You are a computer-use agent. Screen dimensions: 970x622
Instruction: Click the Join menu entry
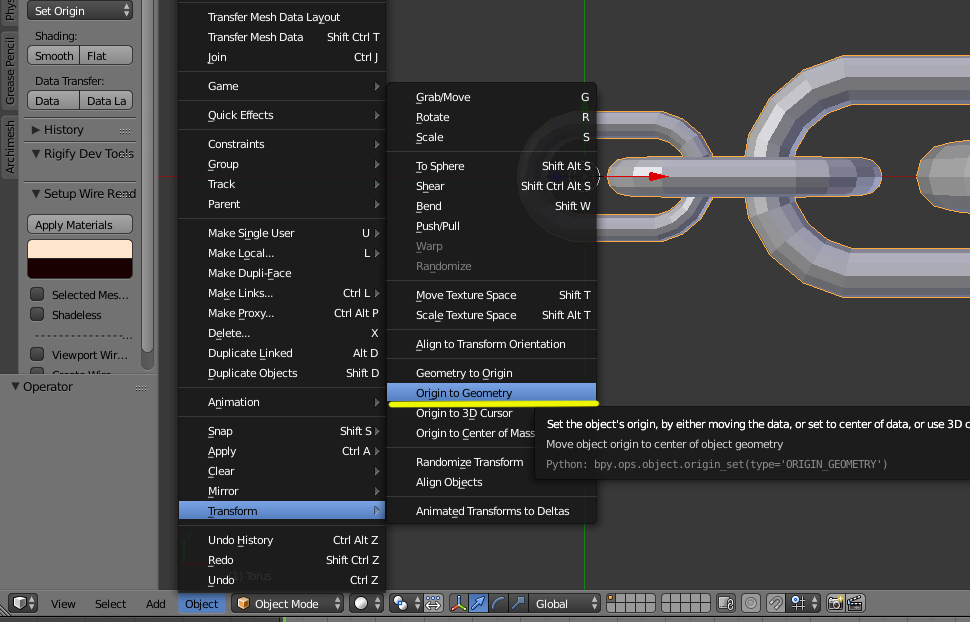(281, 57)
